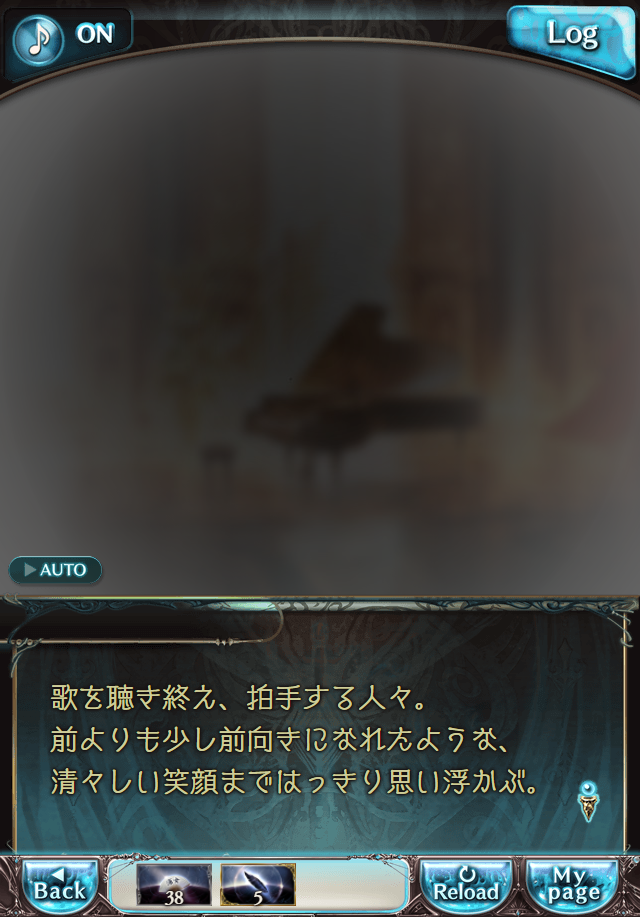Click the circular arrow reload icon
The height and width of the screenshot is (917, 640).
click(467, 874)
